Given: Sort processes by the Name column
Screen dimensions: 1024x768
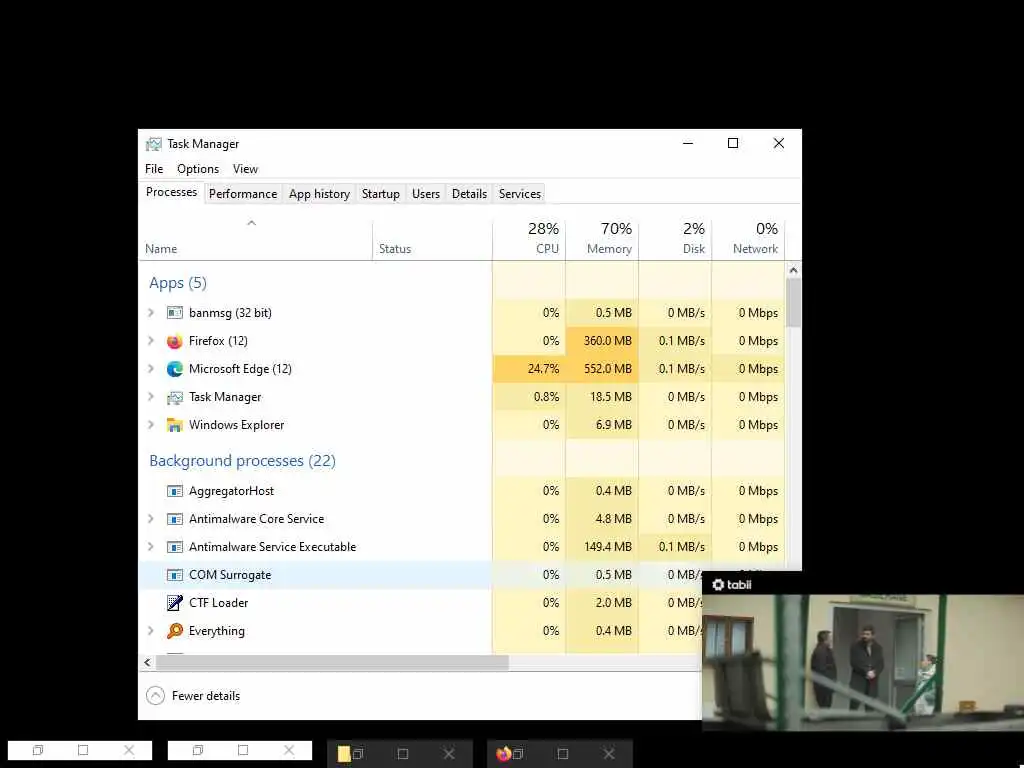Looking at the screenshot, I should [255, 239].
